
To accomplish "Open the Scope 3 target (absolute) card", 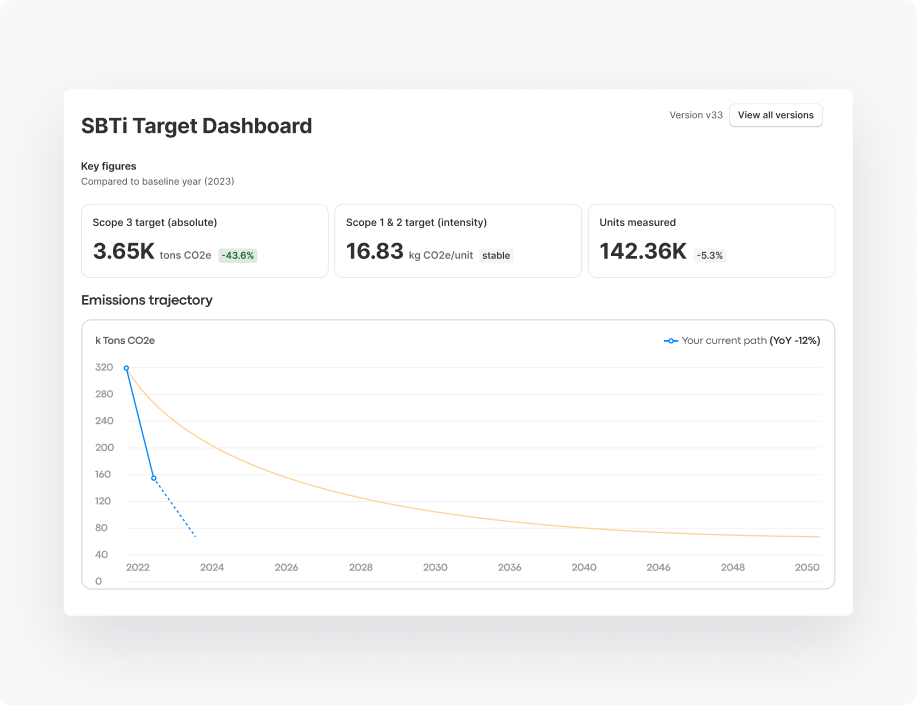I will [x=204, y=241].
